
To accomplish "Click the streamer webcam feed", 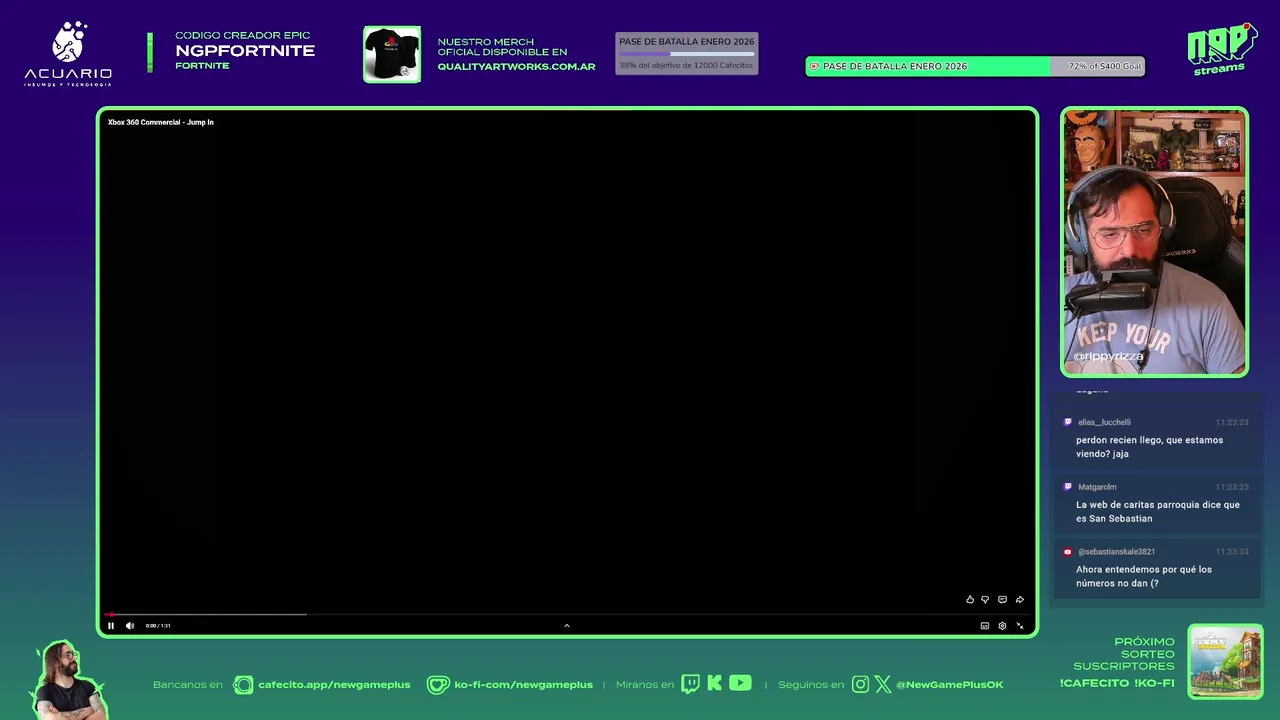I will pyautogui.click(x=1154, y=242).
